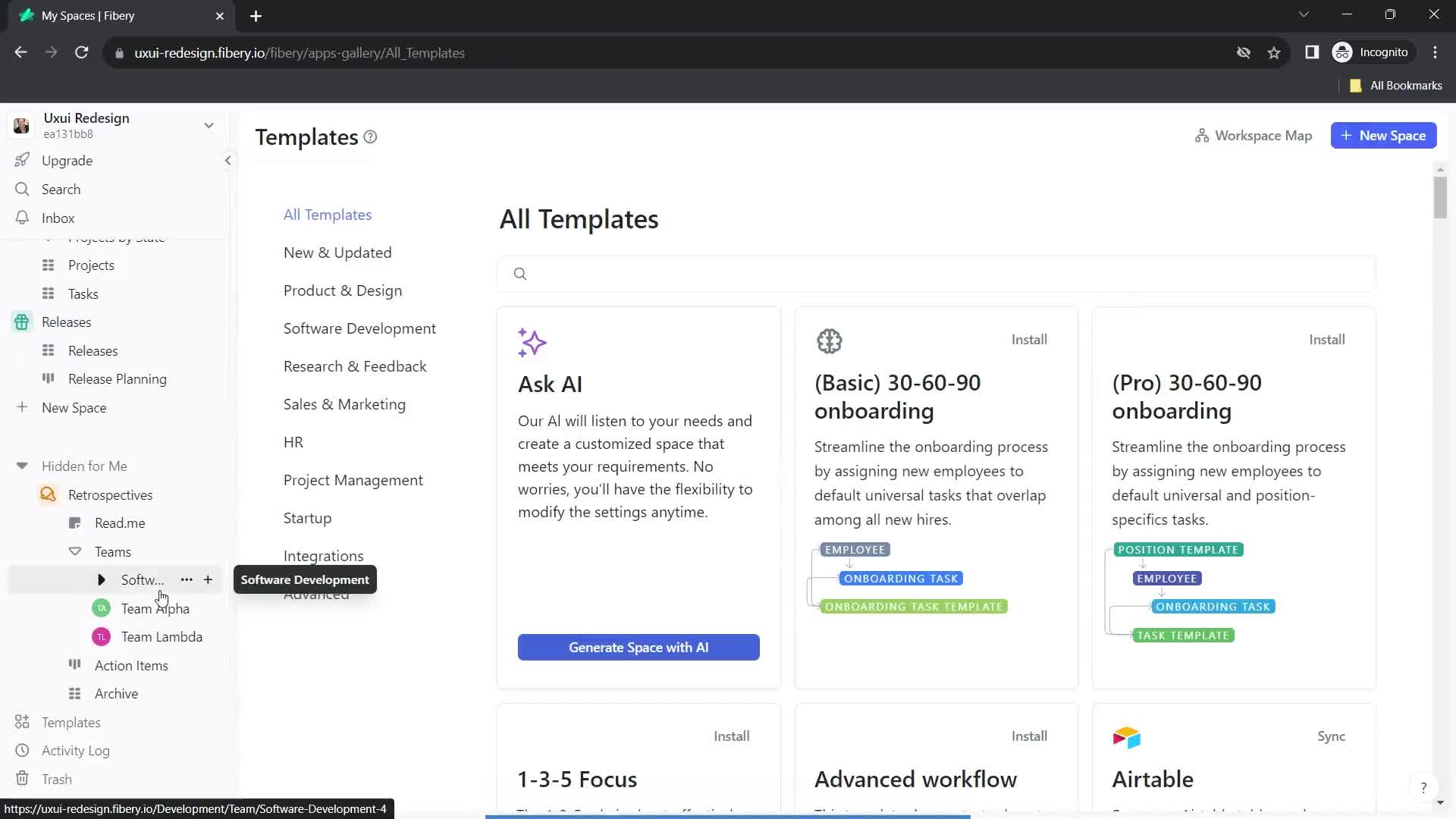
Task: Click the Activity Log icon in sidebar
Action: pyautogui.click(x=22, y=751)
